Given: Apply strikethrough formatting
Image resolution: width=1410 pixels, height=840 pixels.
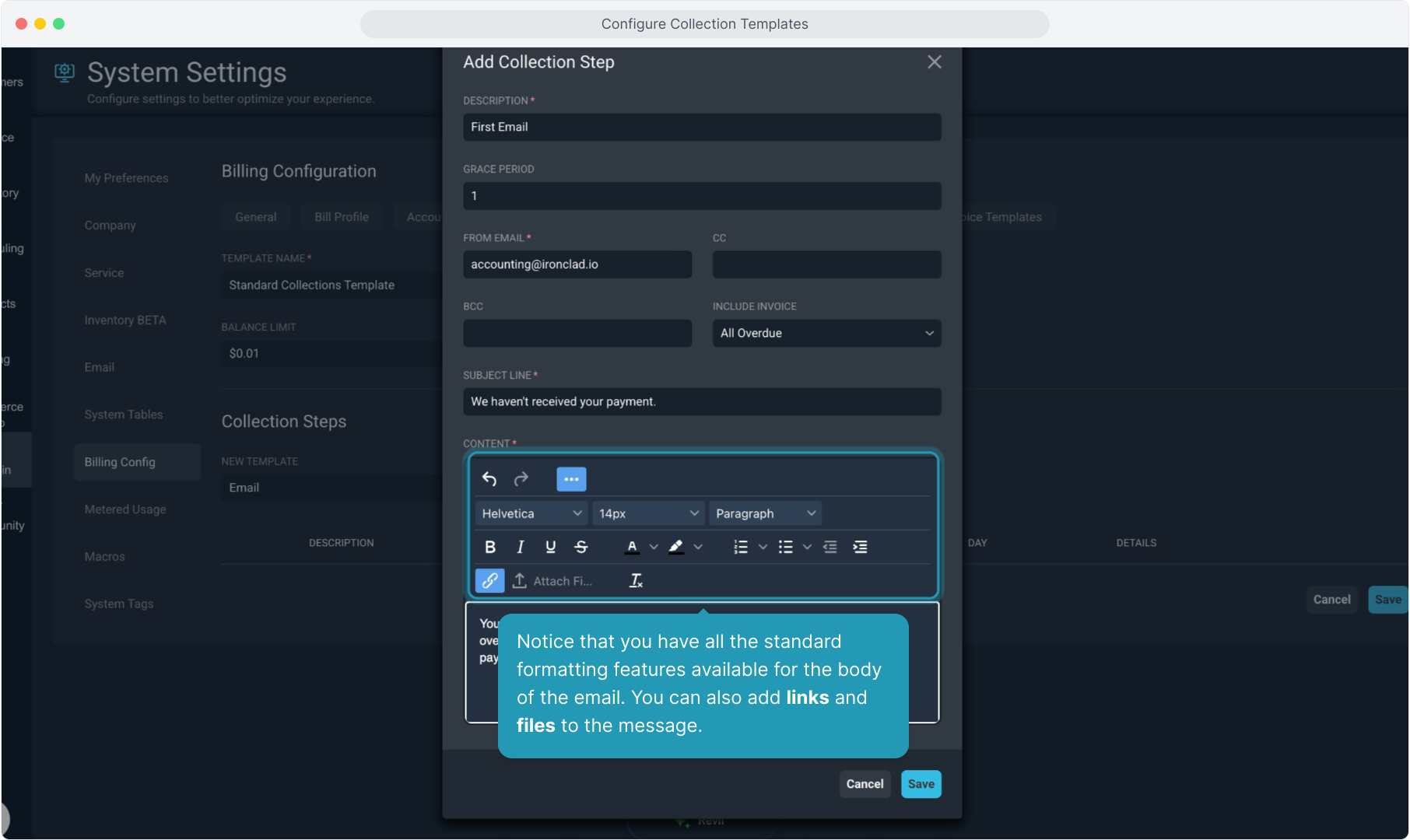Looking at the screenshot, I should [x=581, y=547].
